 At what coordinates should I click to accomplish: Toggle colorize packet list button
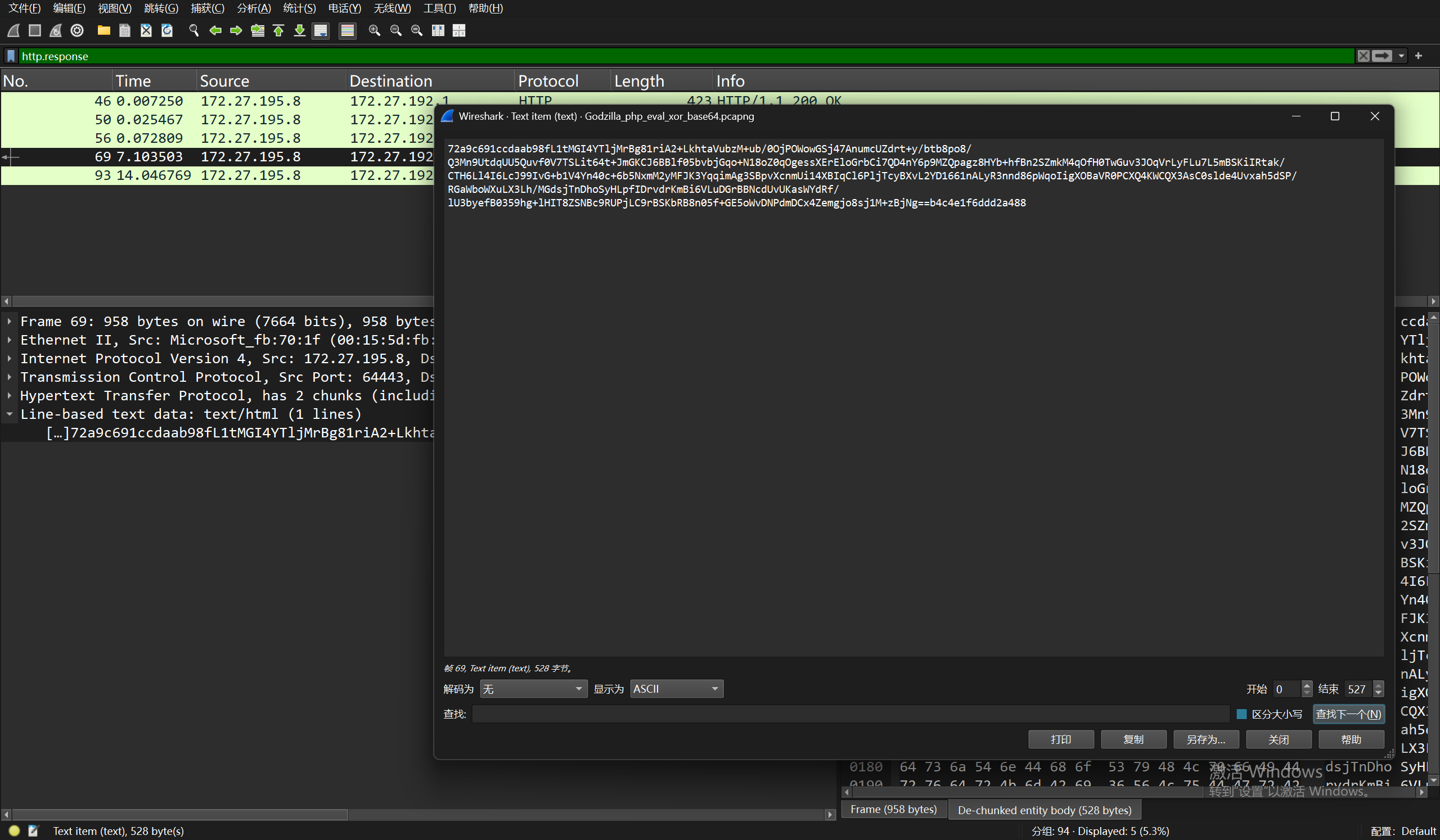pos(348,30)
